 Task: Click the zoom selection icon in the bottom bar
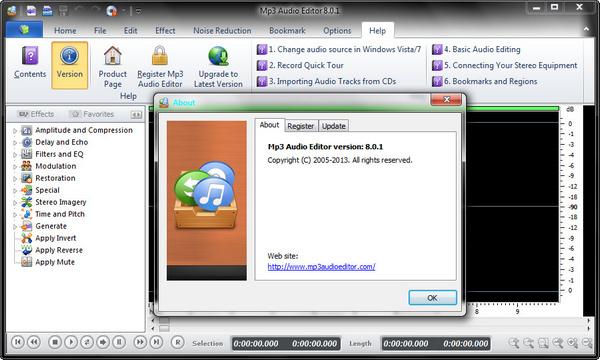(x=543, y=343)
